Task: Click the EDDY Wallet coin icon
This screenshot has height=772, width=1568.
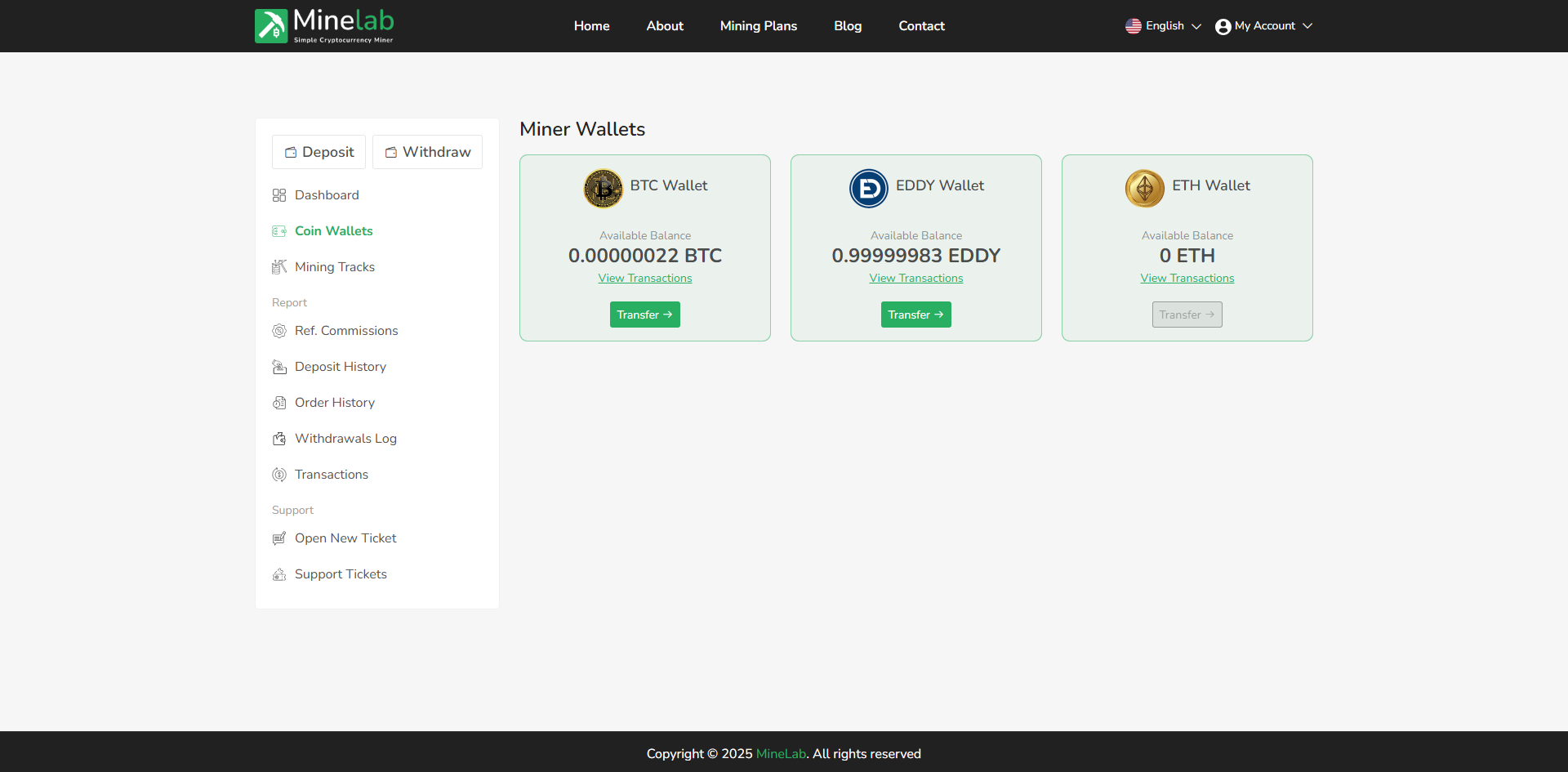Action: (868, 188)
